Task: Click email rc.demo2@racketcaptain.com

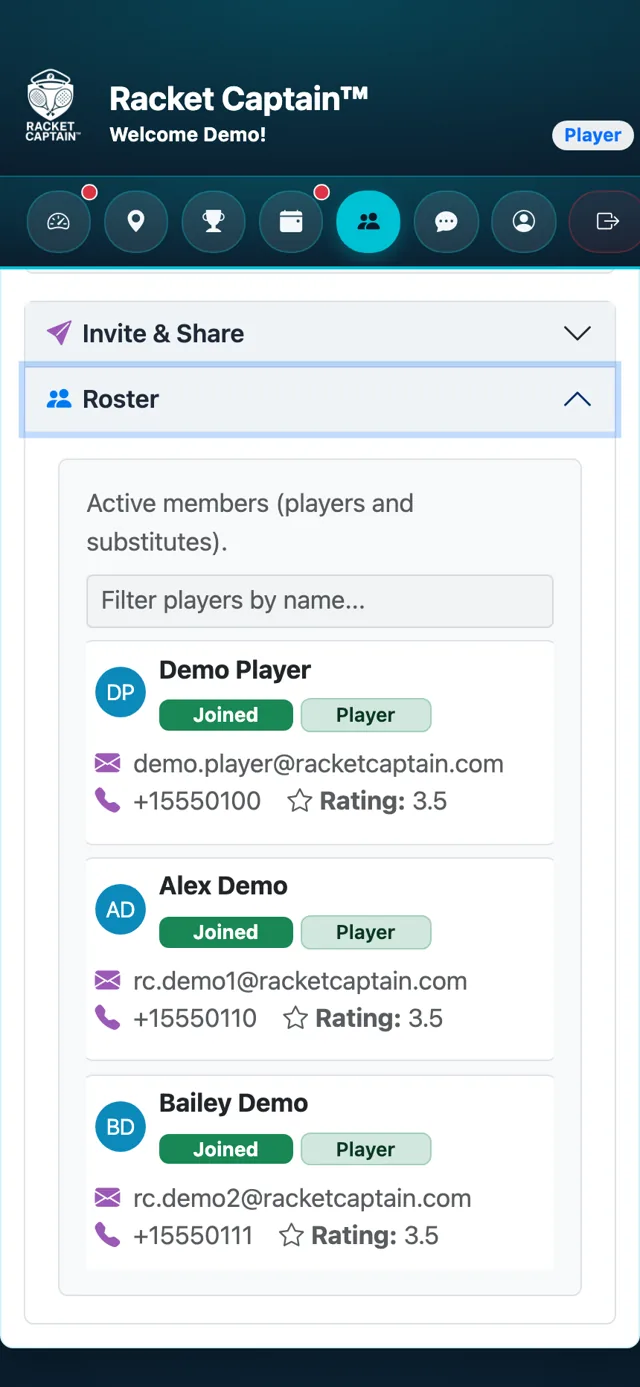Action: 302,1198
